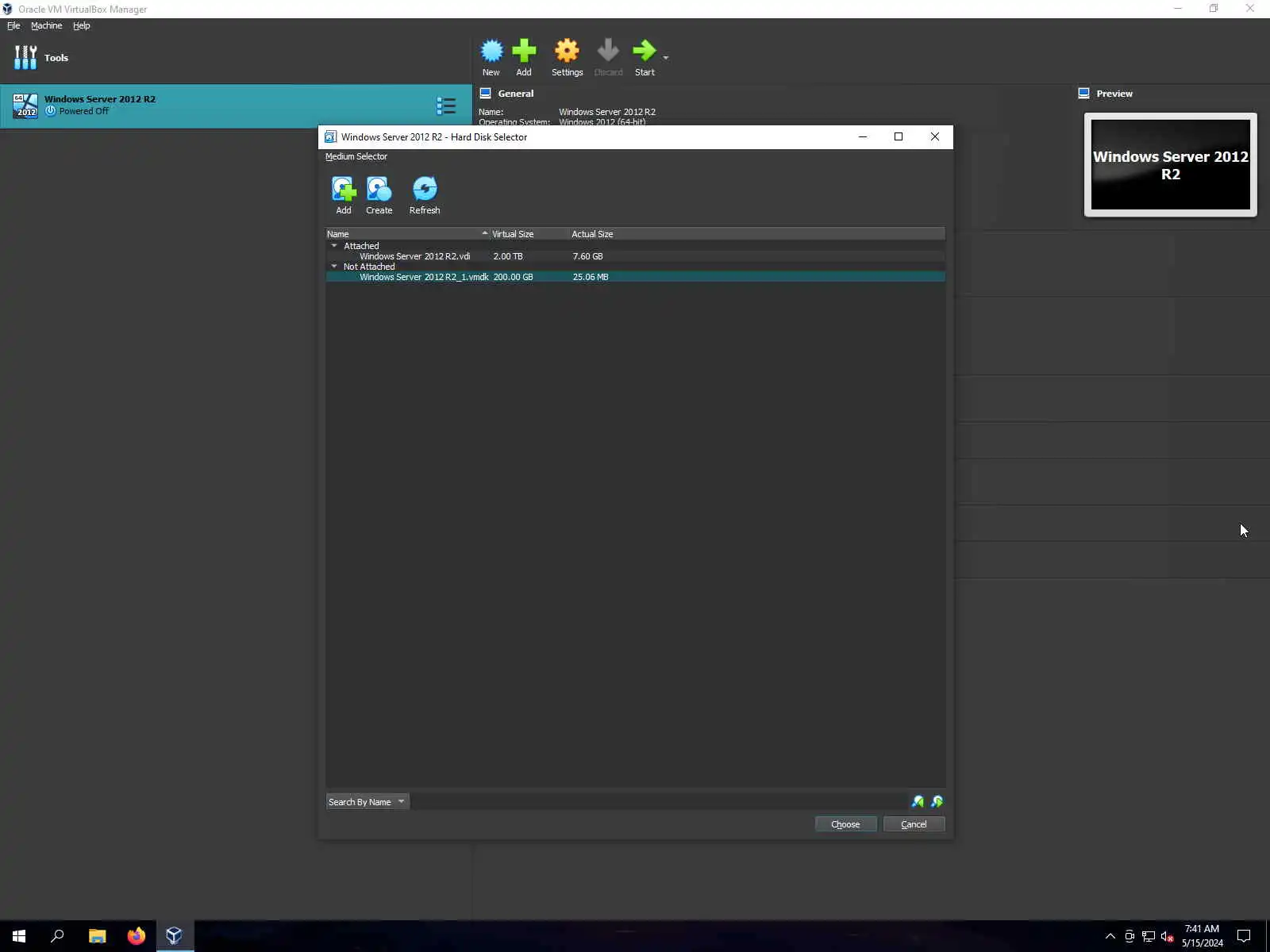Click search previous match icon
Image resolution: width=1270 pixels, height=952 pixels.
[918, 801]
